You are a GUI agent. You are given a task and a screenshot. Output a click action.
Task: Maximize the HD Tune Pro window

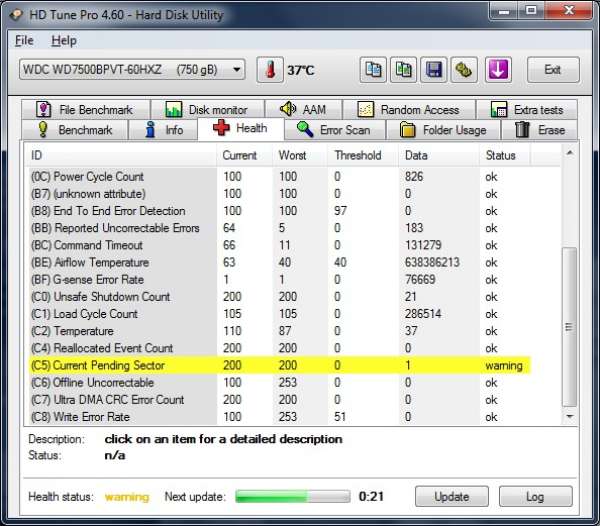pyautogui.click(x=531, y=10)
